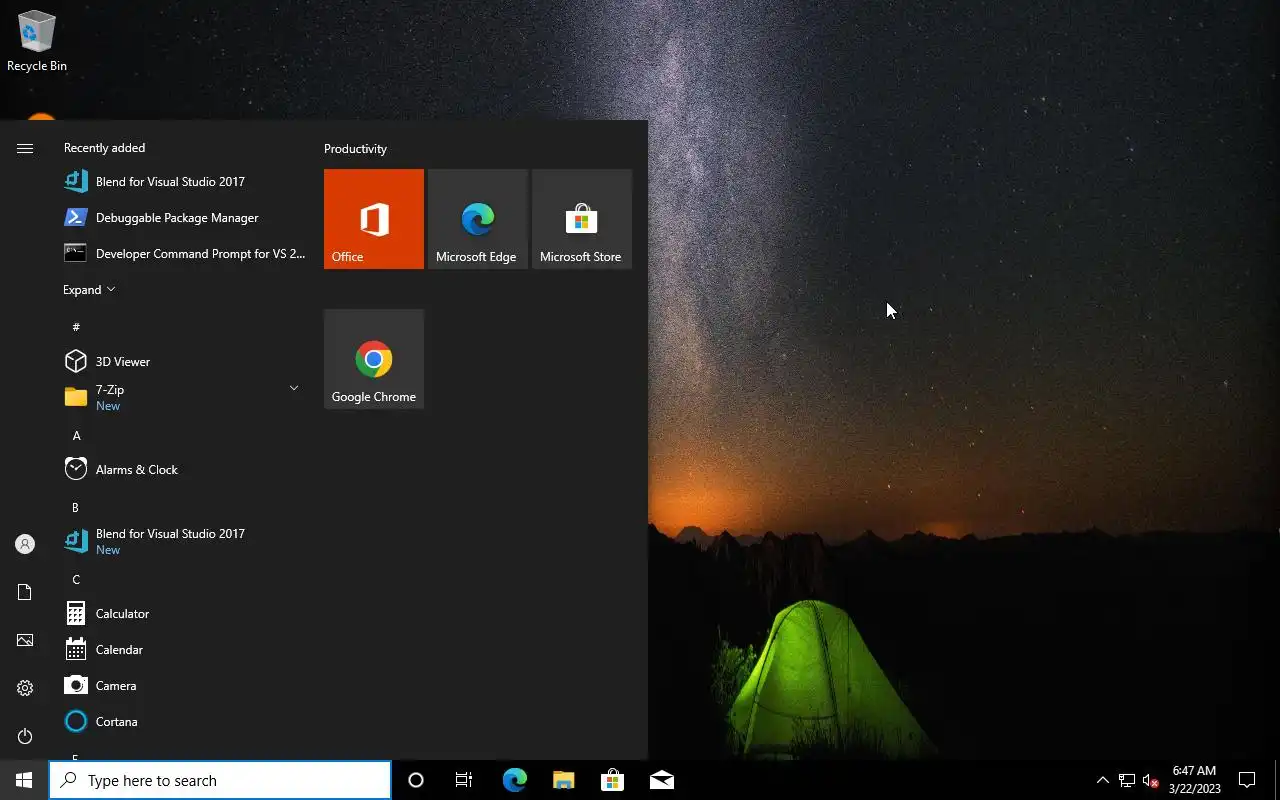1280x800 pixels.
Task: Open Documents from Start sidebar
Action: (25, 592)
